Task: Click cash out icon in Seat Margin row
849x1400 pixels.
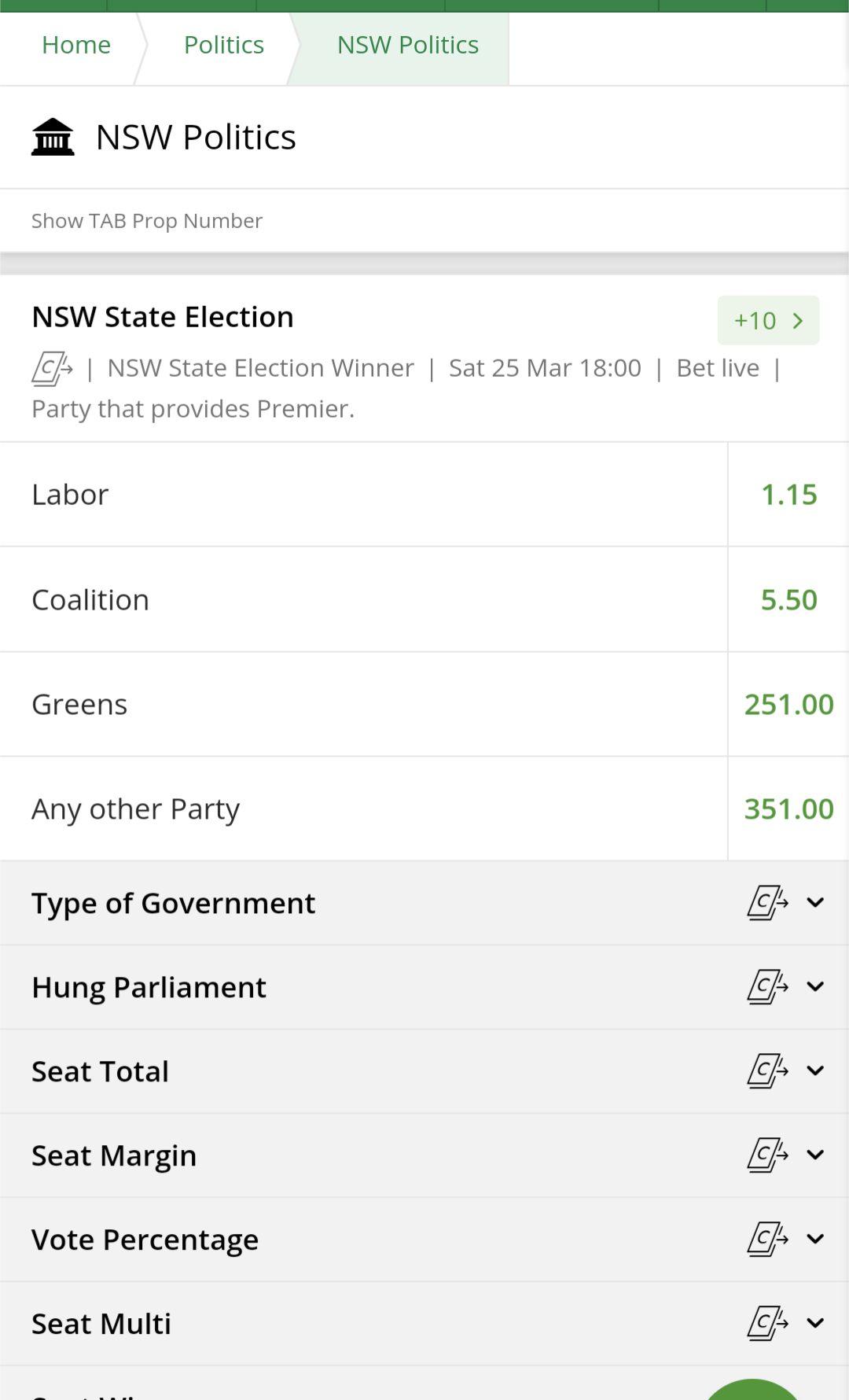Action: click(767, 1155)
